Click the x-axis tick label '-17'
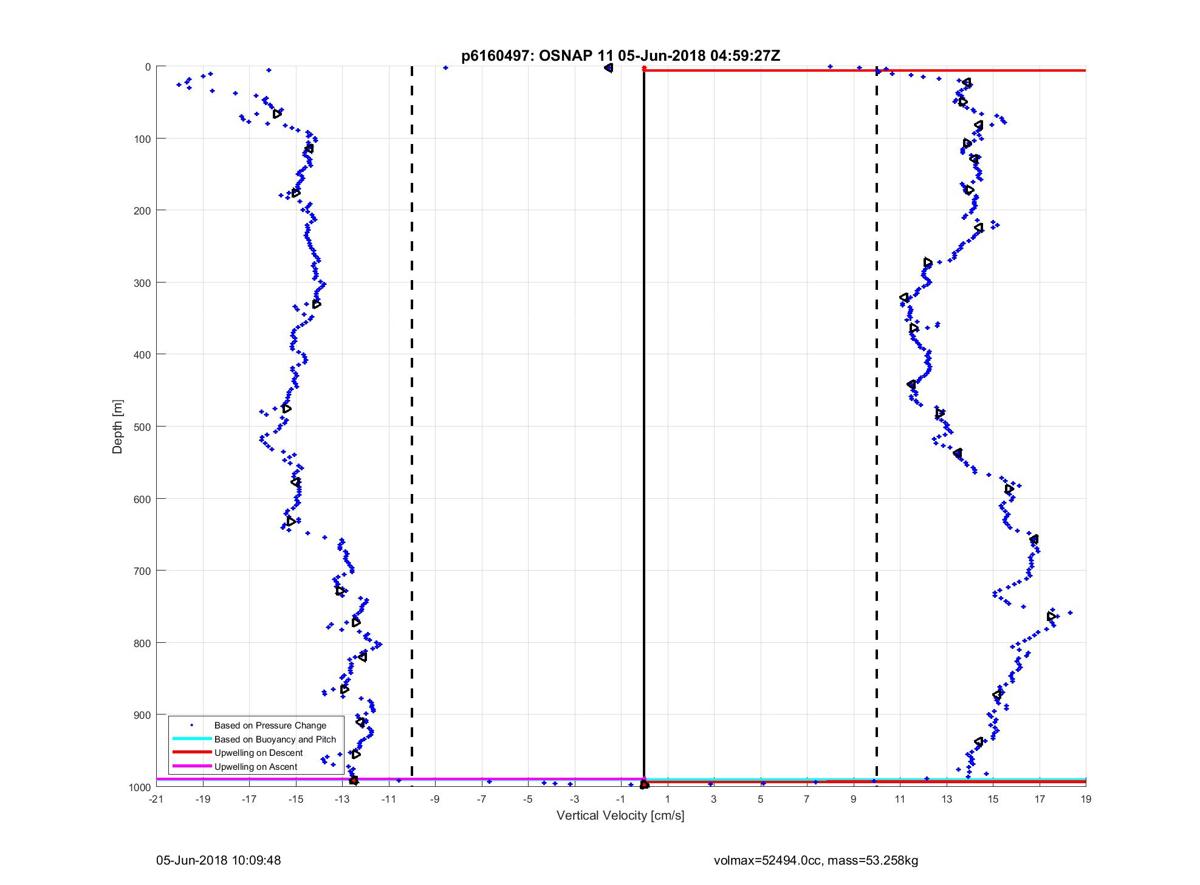 pos(248,800)
